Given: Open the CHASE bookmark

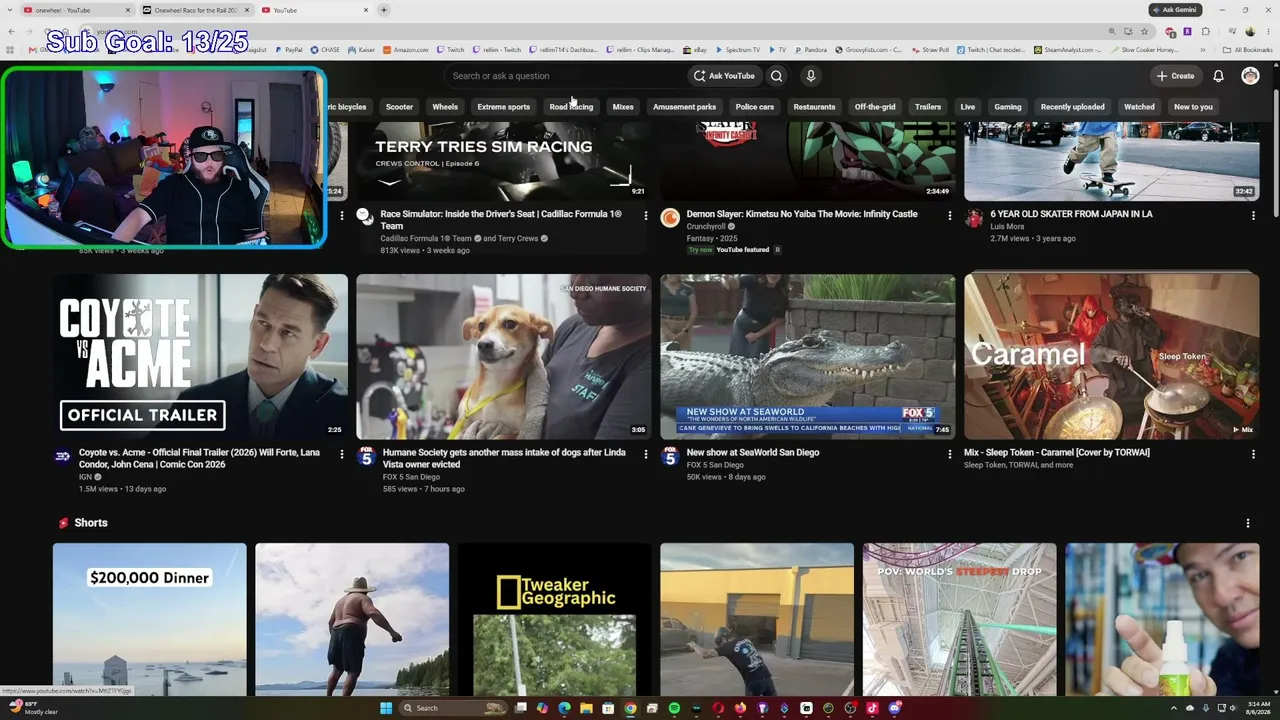Looking at the screenshot, I should point(326,49).
